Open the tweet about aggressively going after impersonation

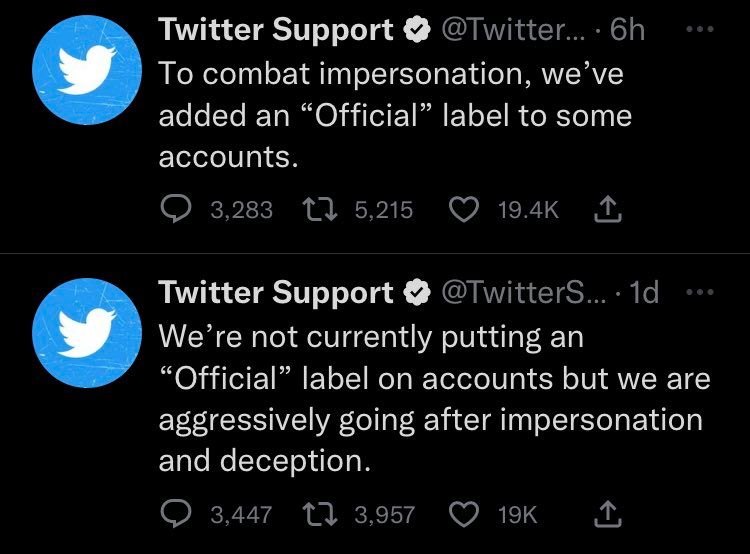click(x=430, y=399)
